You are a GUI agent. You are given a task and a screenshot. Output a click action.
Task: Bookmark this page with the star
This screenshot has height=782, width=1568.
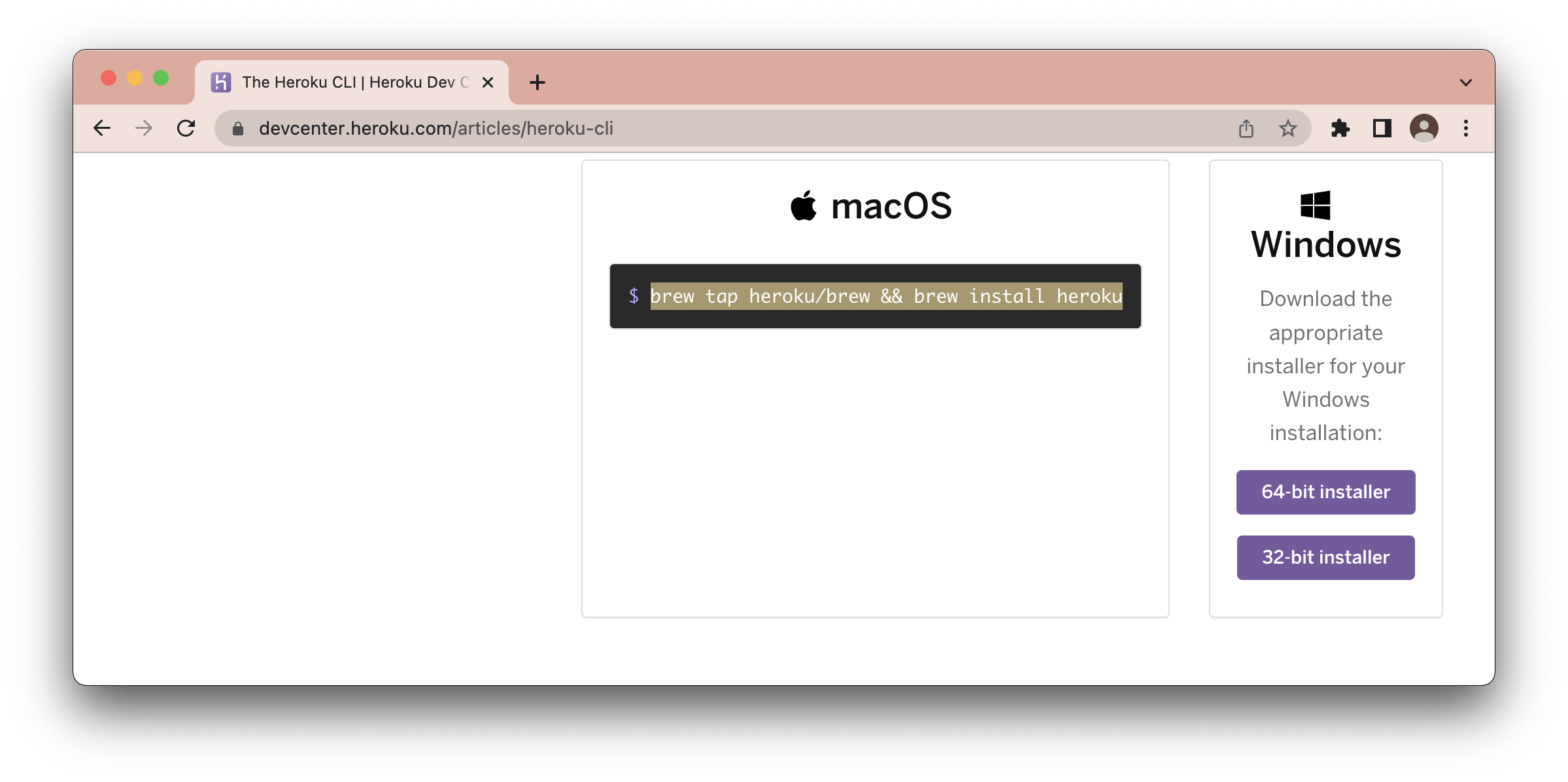click(1287, 129)
